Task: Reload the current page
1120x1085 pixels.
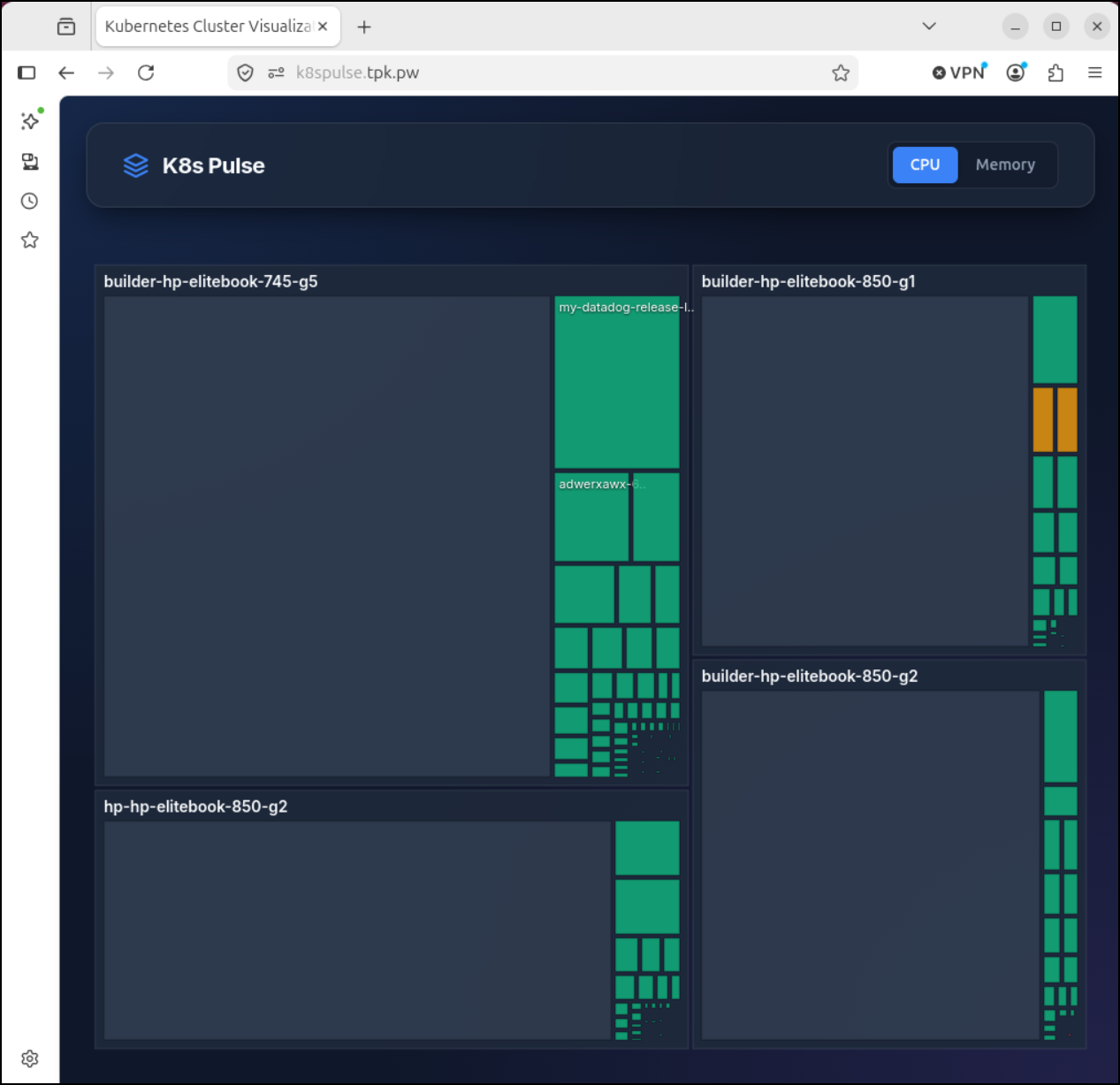Action: click(146, 73)
